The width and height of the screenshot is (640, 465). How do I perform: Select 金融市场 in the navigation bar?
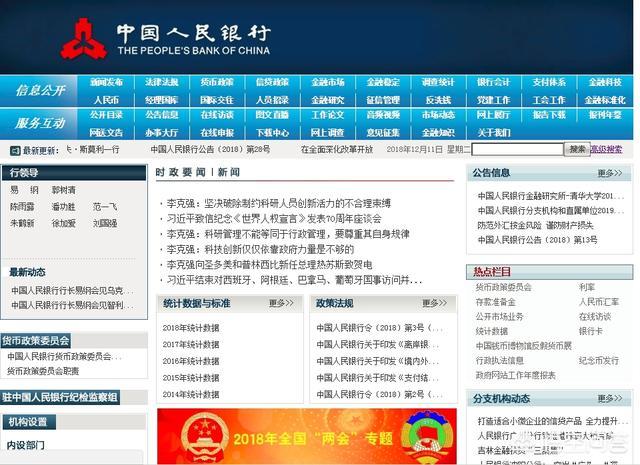[x=328, y=82]
